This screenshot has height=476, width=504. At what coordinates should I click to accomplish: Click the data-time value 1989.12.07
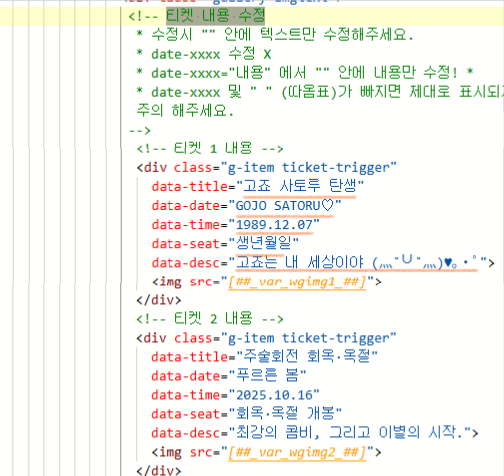point(274,224)
